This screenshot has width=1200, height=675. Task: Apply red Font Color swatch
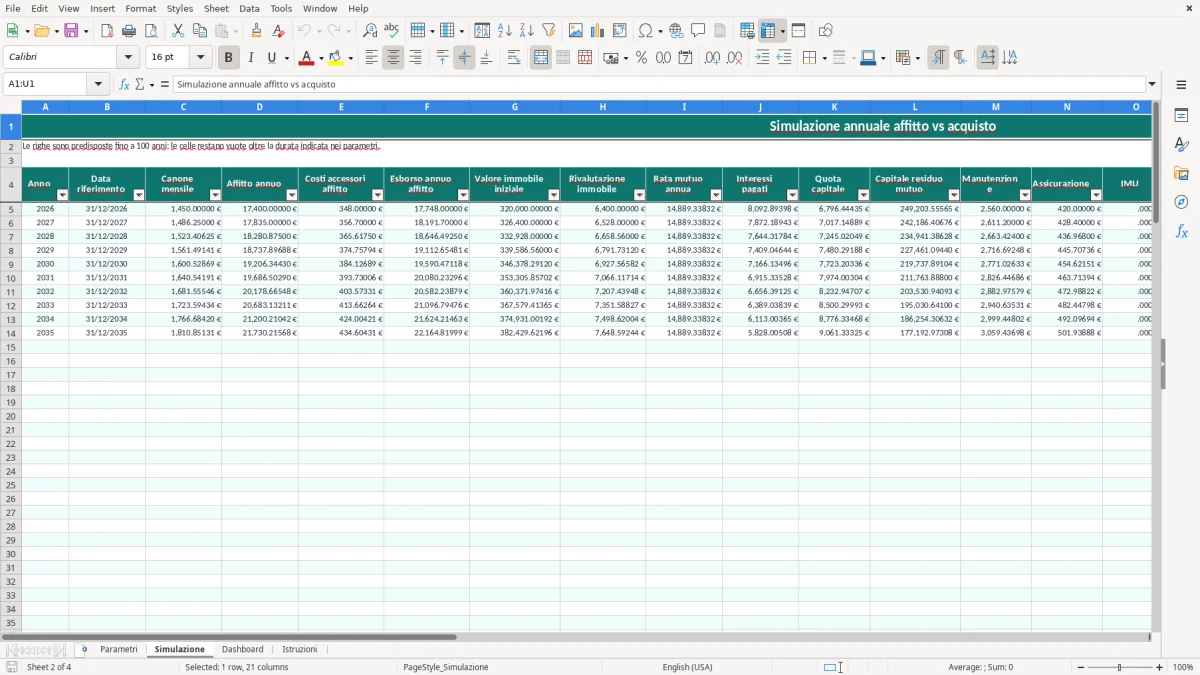[x=307, y=58]
